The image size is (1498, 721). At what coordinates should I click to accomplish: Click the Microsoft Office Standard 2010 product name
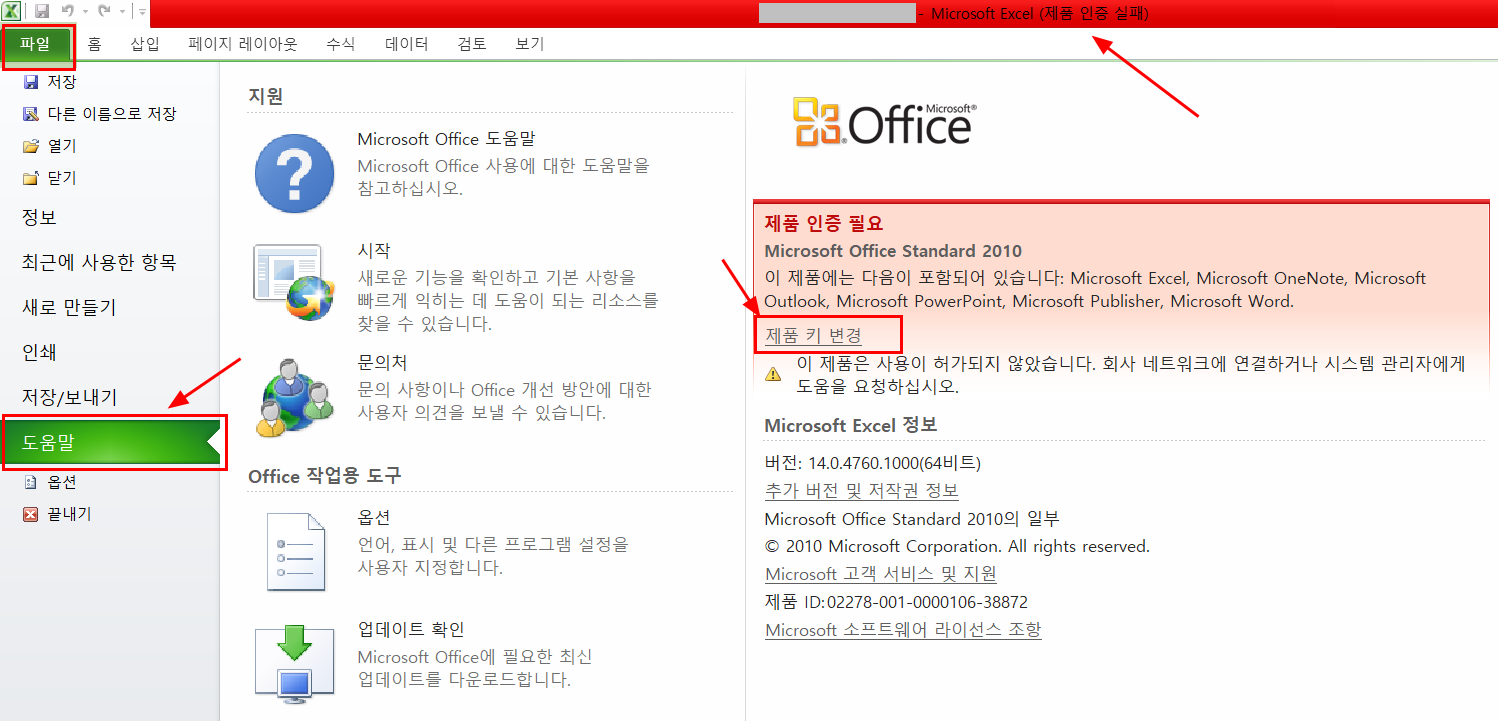pyautogui.click(x=893, y=251)
